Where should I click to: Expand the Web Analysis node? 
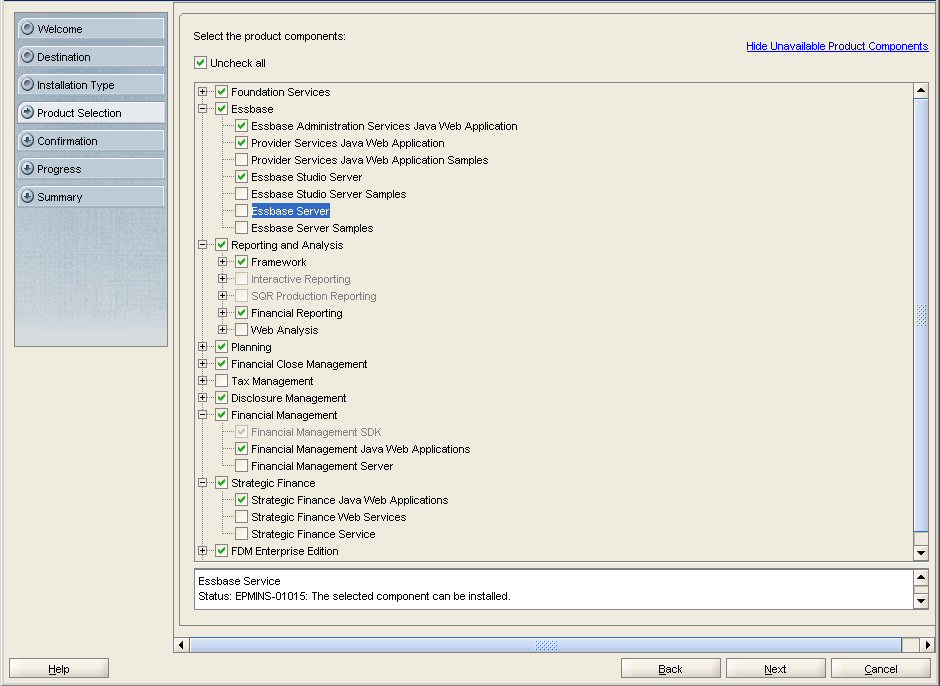point(222,330)
